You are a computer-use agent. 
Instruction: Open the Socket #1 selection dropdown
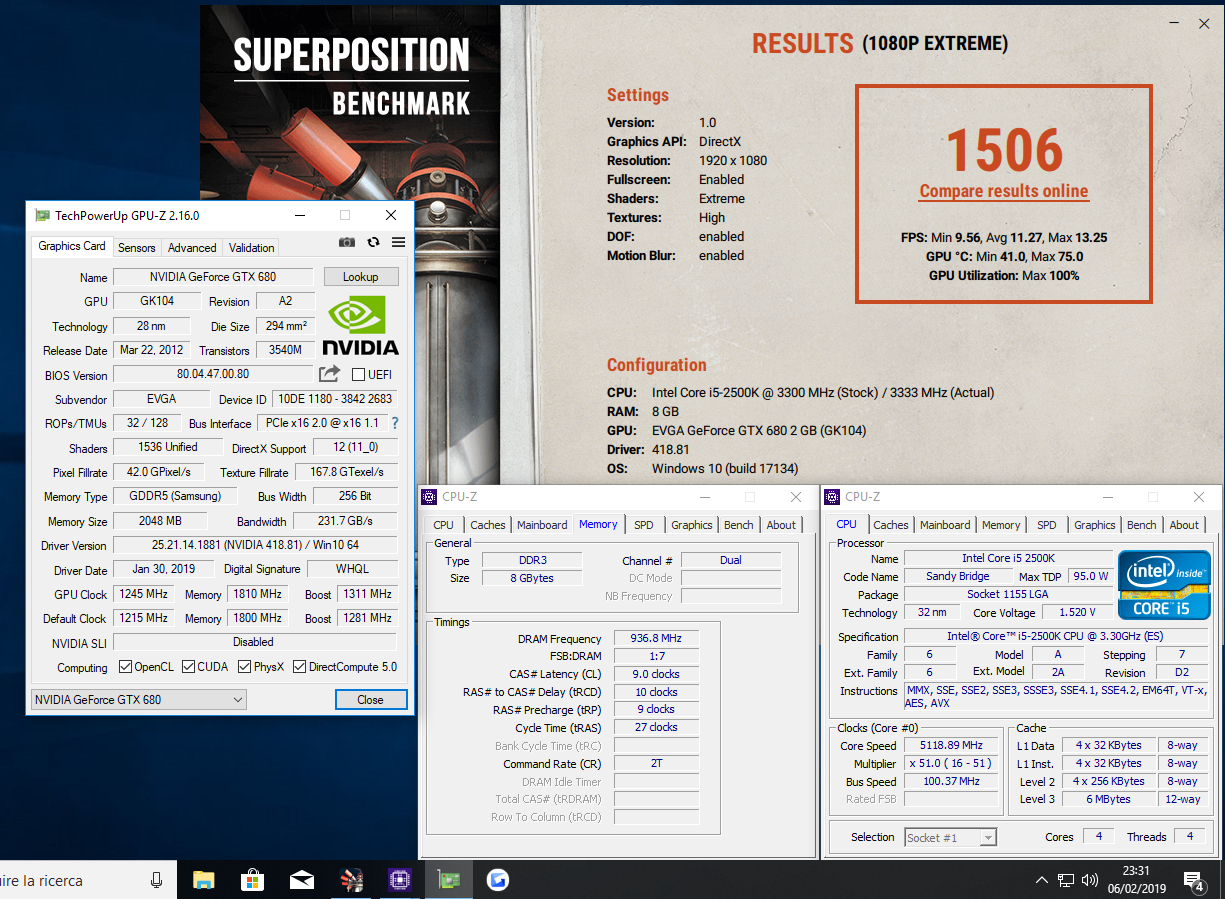click(951, 837)
